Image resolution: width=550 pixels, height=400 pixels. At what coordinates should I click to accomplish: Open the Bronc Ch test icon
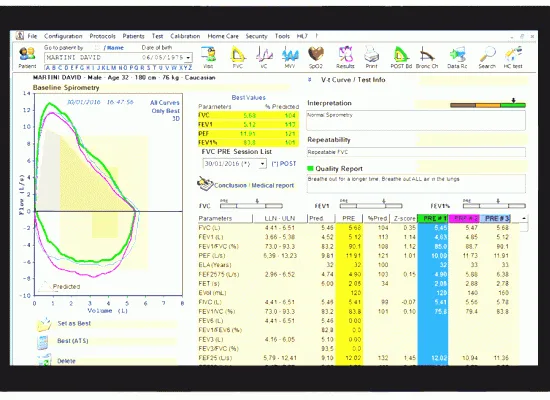click(x=427, y=57)
